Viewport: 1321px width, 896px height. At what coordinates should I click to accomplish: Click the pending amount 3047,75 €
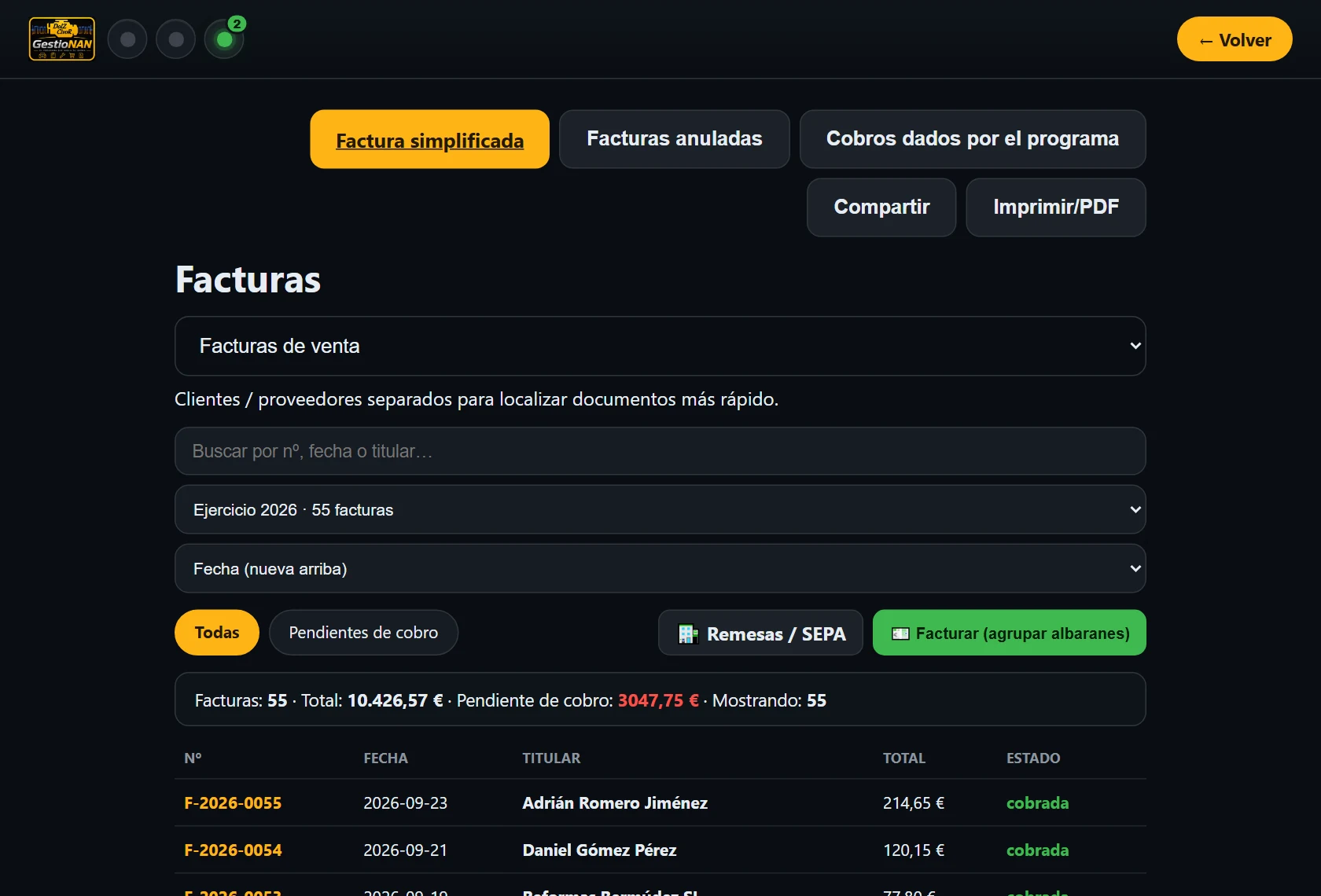pyautogui.click(x=658, y=700)
